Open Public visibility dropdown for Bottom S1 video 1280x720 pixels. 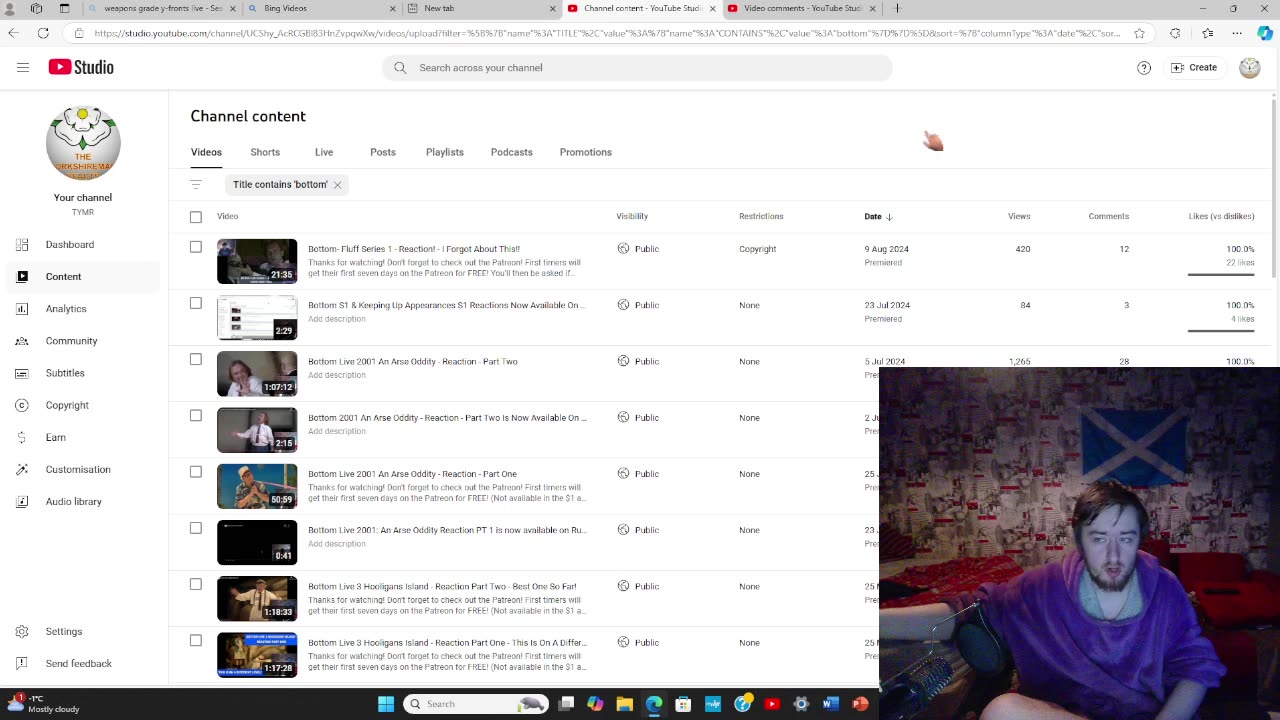click(x=638, y=305)
